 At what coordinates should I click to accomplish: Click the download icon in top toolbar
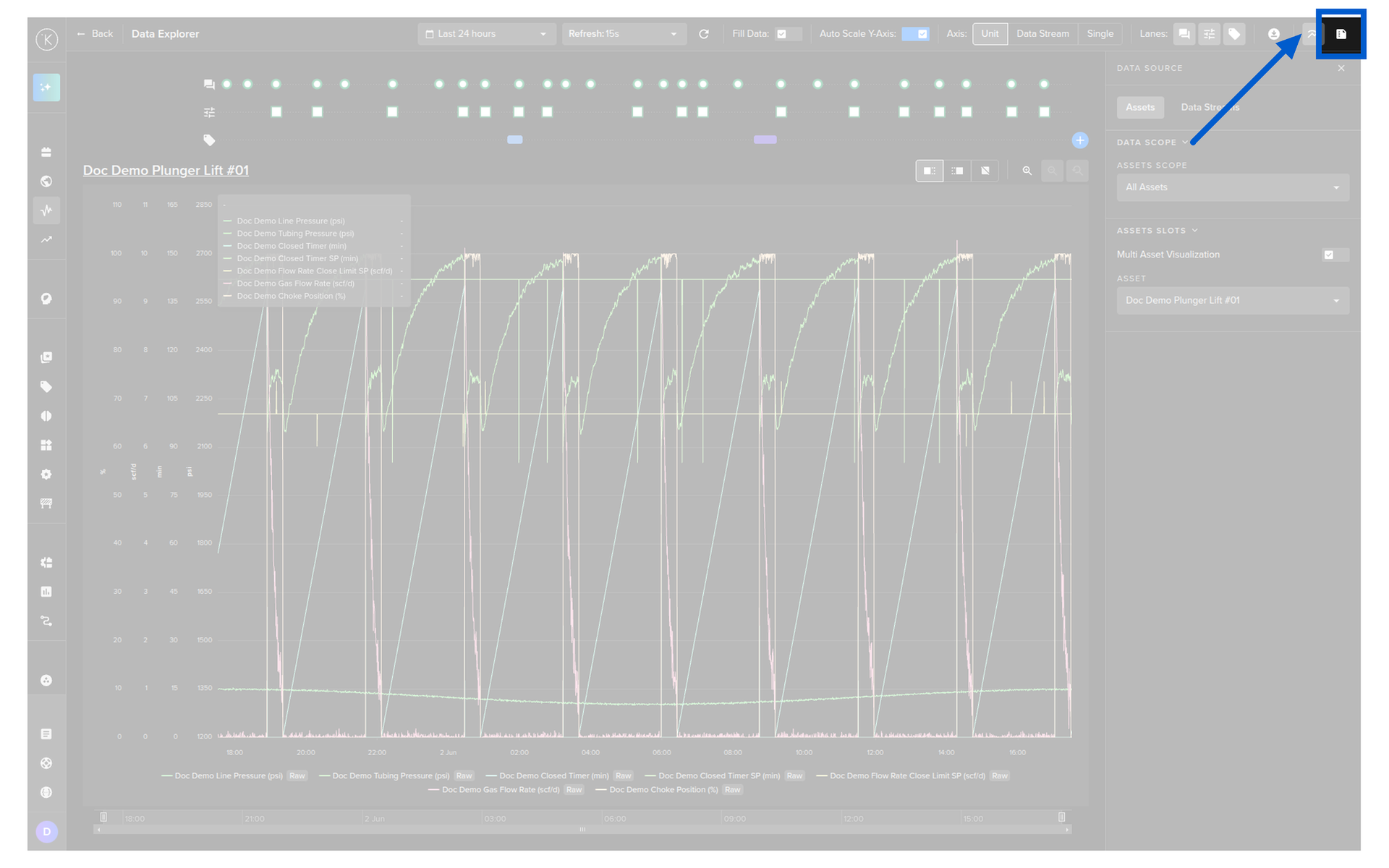[x=1273, y=34]
